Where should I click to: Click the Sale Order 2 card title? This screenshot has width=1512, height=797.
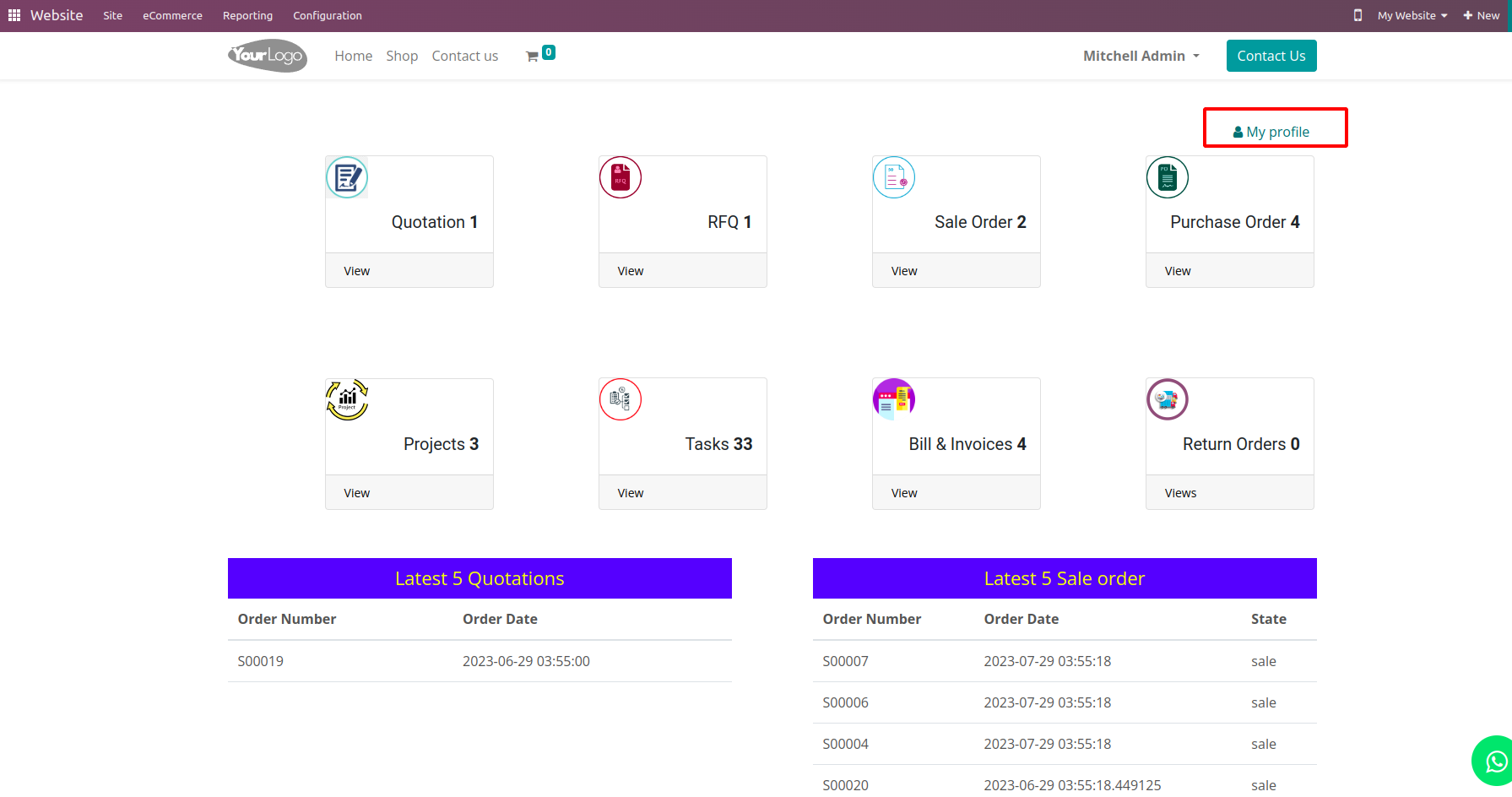pyautogui.click(x=980, y=222)
